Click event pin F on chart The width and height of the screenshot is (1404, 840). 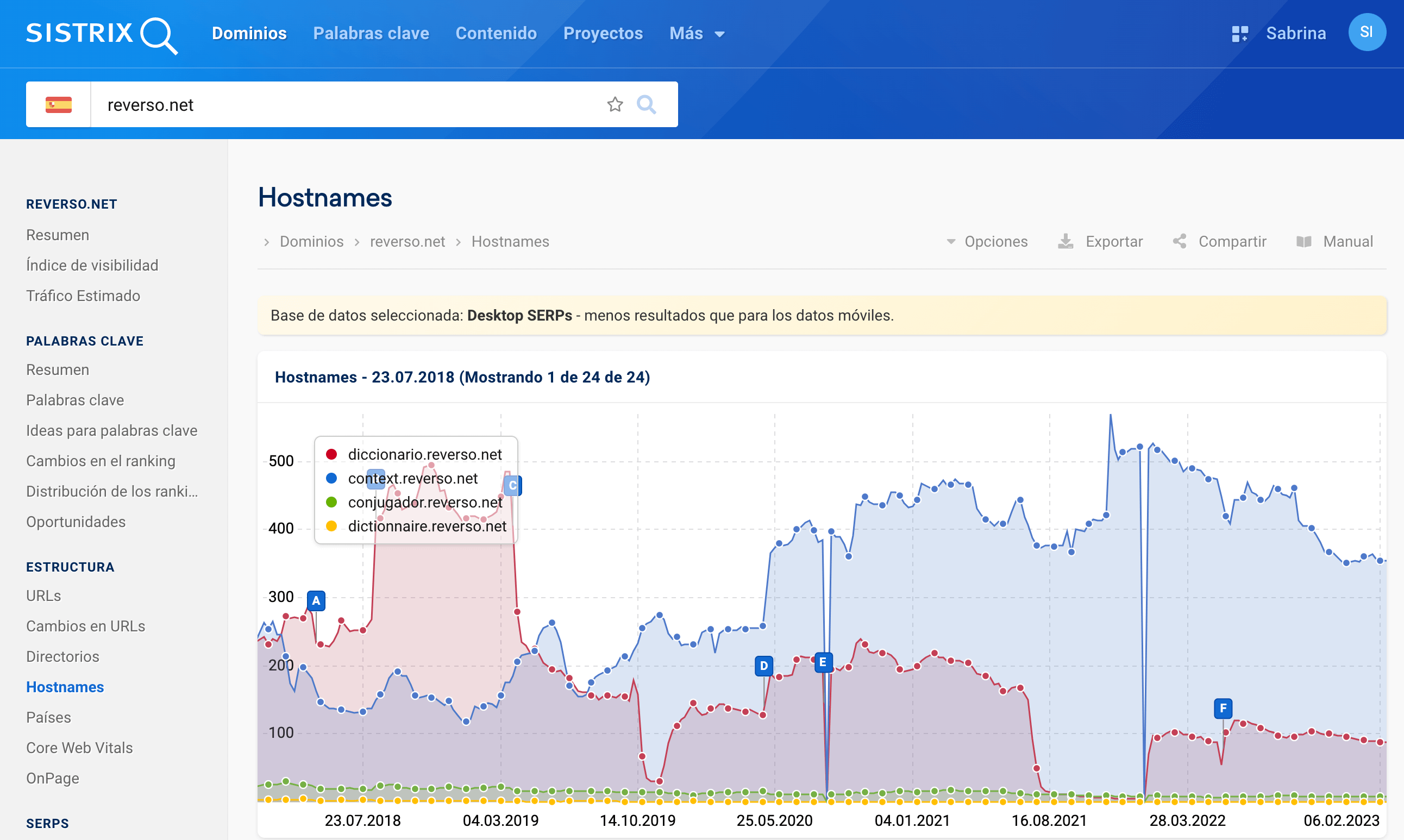coord(1223,708)
